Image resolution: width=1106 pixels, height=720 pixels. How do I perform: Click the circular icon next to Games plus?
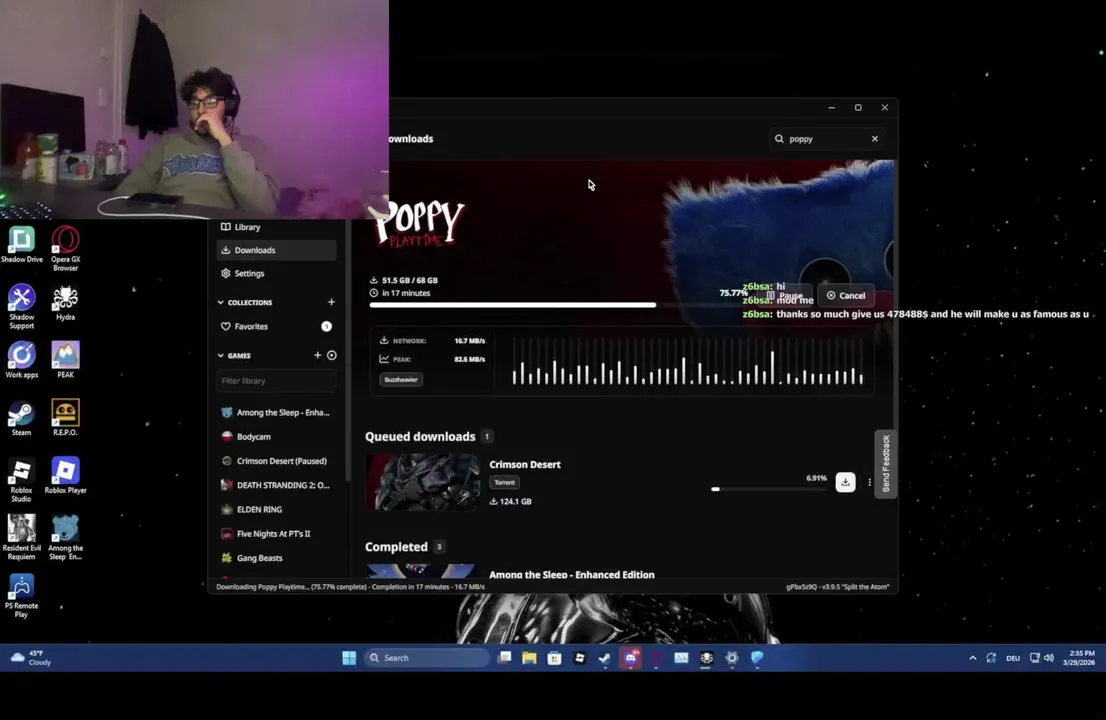pyautogui.click(x=332, y=355)
